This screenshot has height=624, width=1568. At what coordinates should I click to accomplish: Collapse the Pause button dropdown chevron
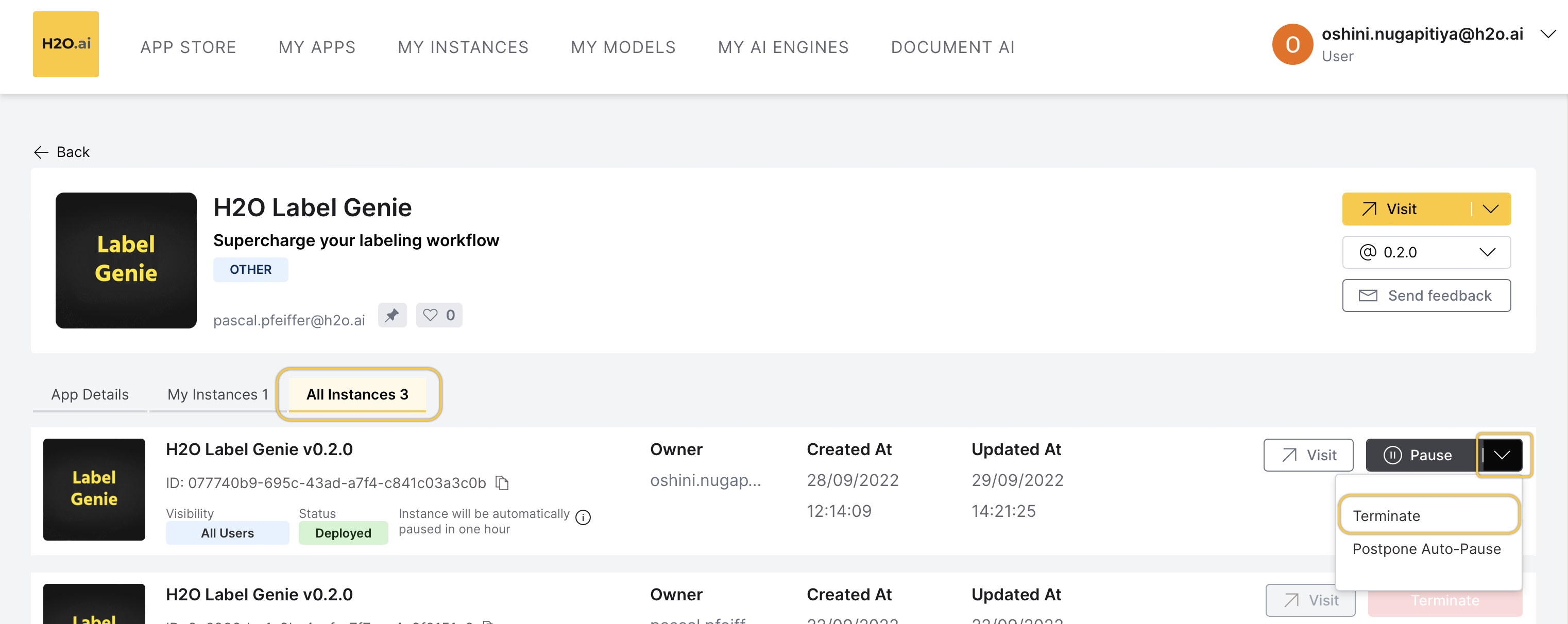(1502, 455)
